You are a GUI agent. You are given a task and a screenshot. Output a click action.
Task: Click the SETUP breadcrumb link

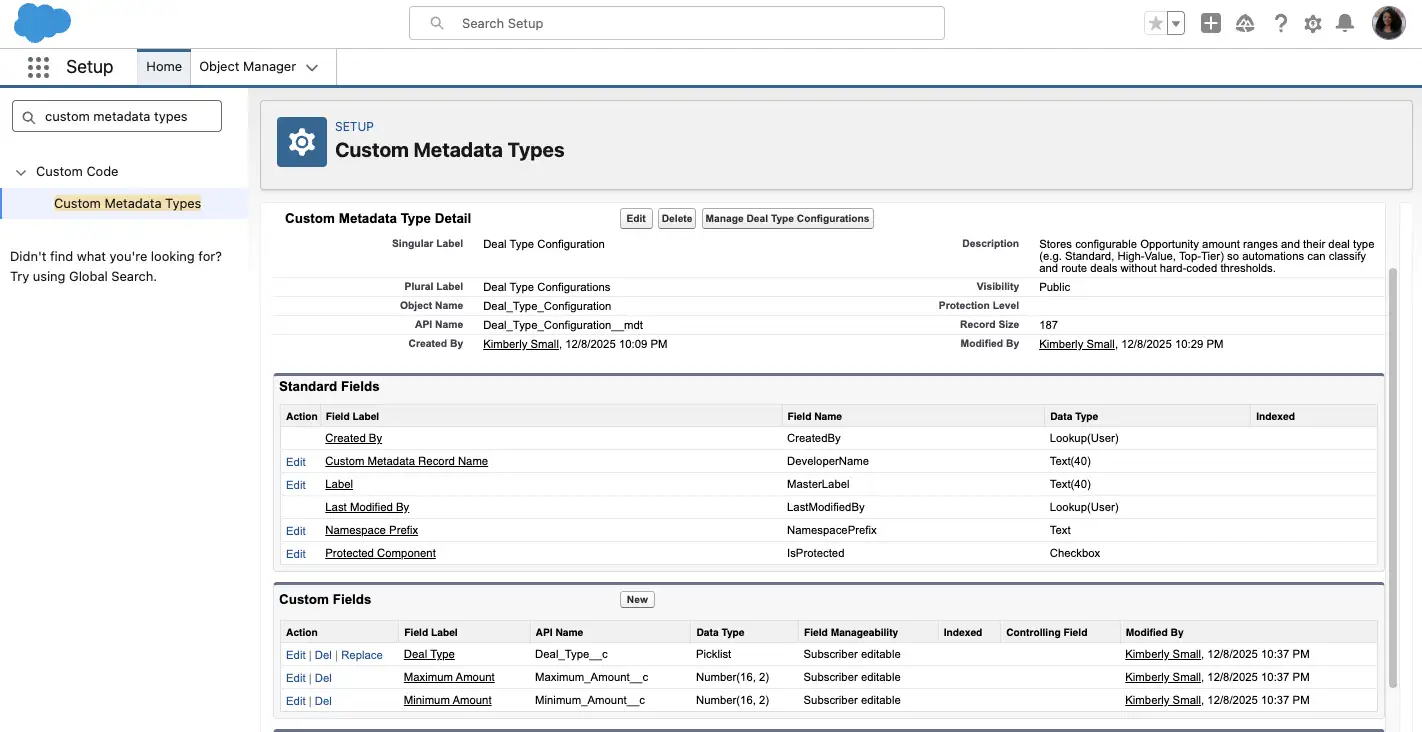354,127
